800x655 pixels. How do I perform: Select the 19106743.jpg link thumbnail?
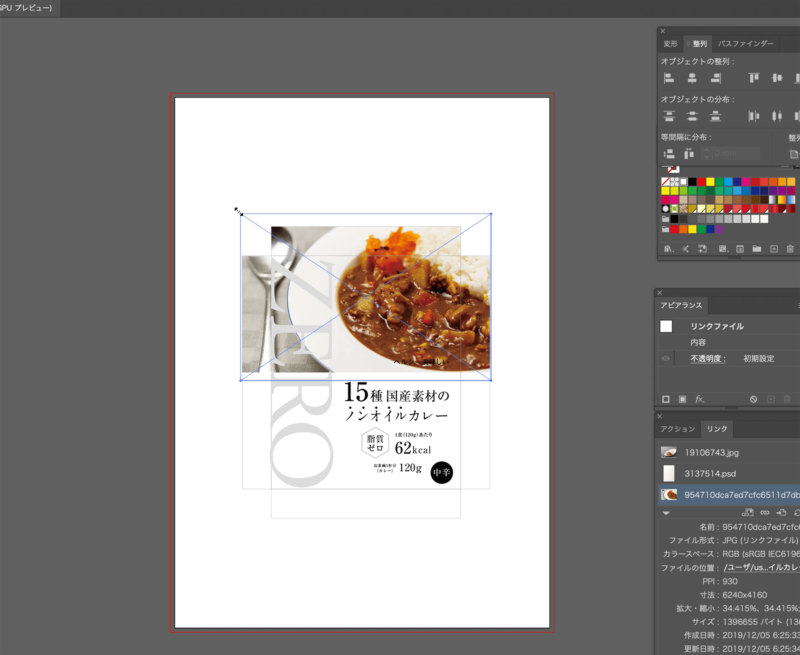tap(669, 452)
